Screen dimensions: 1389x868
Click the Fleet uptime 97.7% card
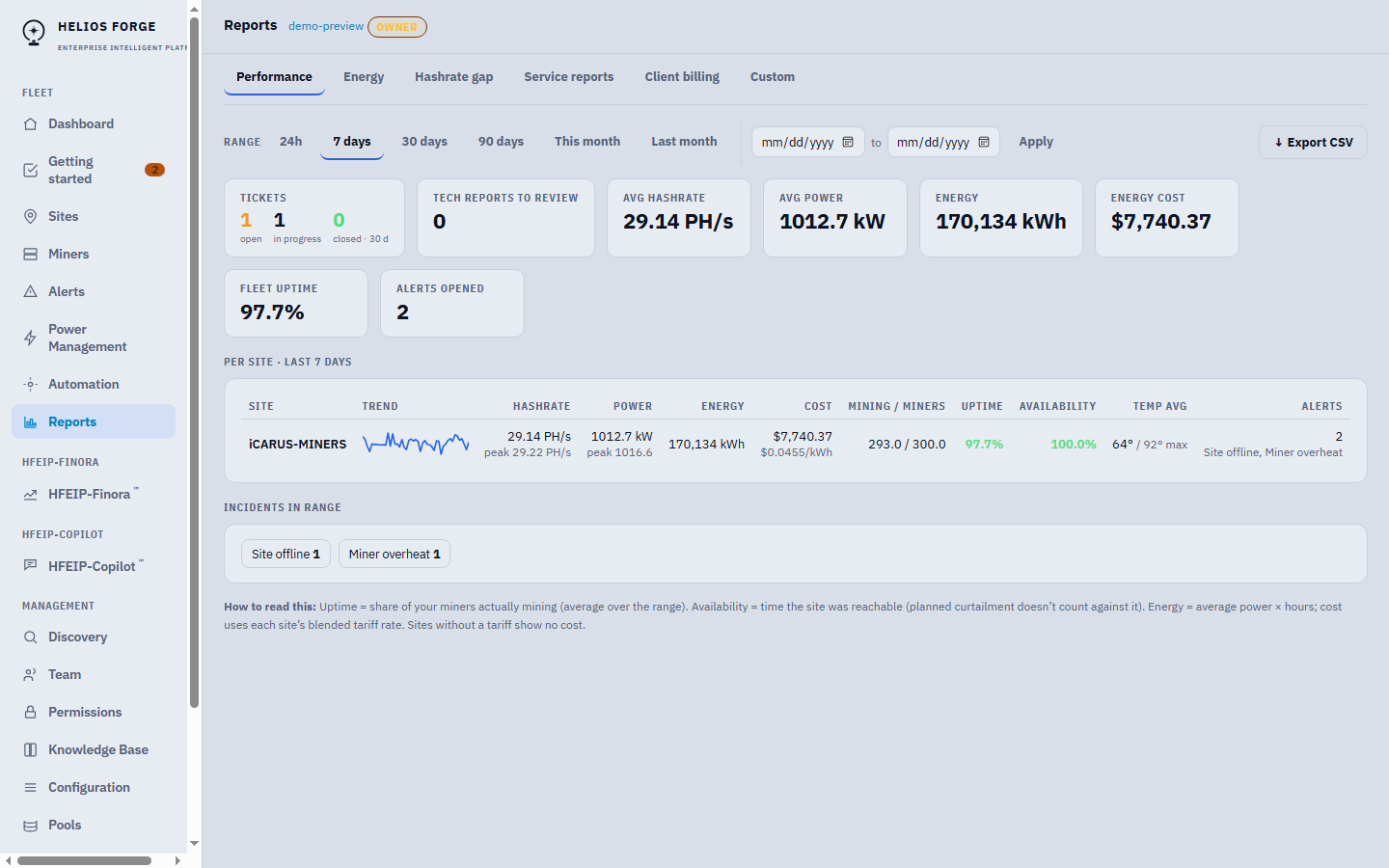point(296,303)
